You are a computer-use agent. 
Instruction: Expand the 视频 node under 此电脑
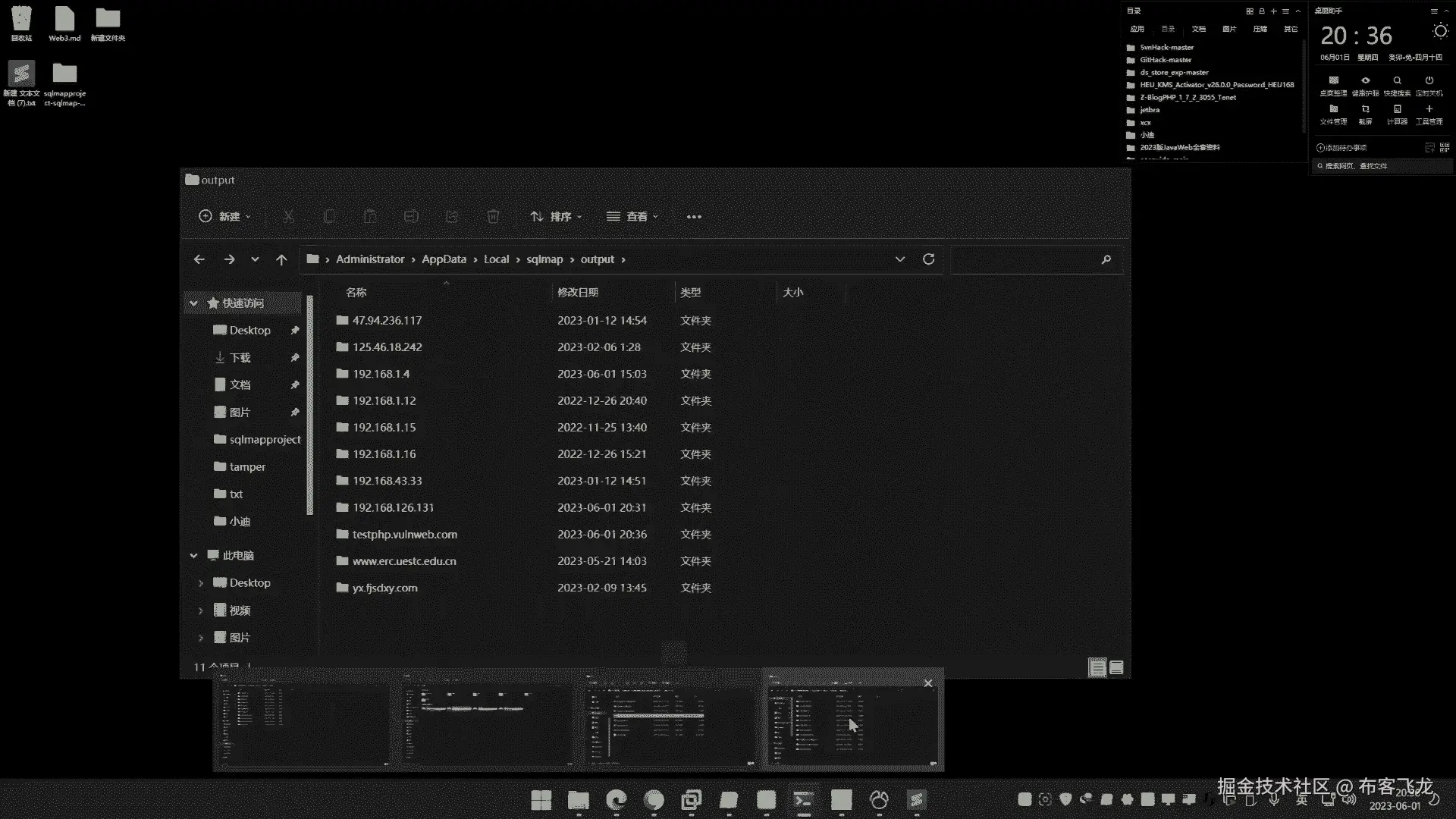[201, 610]
